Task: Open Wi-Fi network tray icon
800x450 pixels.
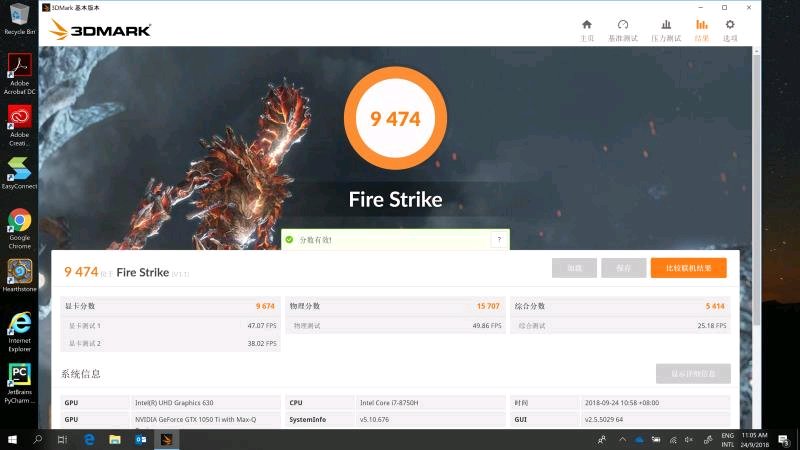Action: [x=673, y=440]
